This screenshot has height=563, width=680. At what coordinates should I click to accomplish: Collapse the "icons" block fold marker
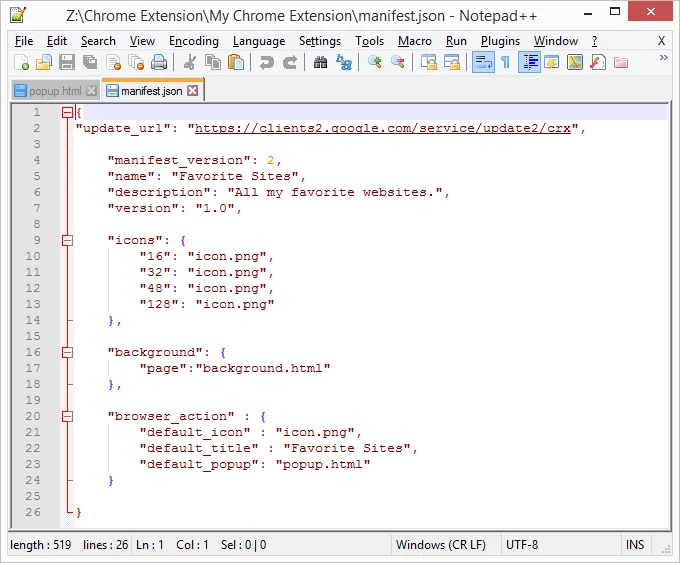67,240
